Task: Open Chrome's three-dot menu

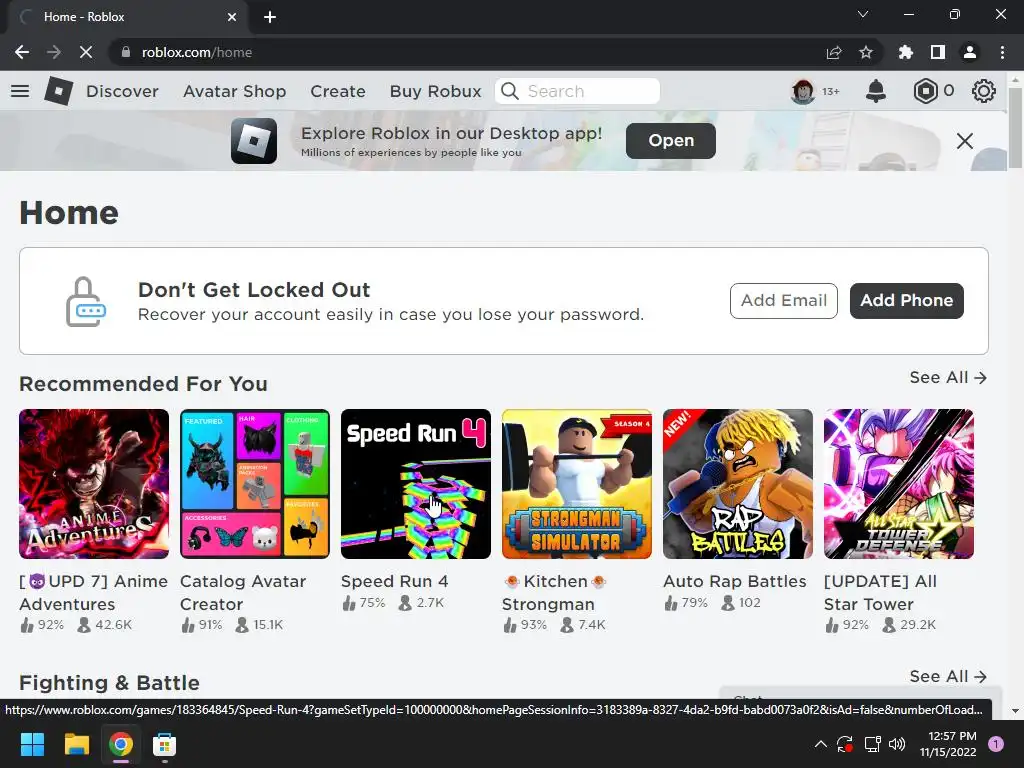Action: point(1002,52)
